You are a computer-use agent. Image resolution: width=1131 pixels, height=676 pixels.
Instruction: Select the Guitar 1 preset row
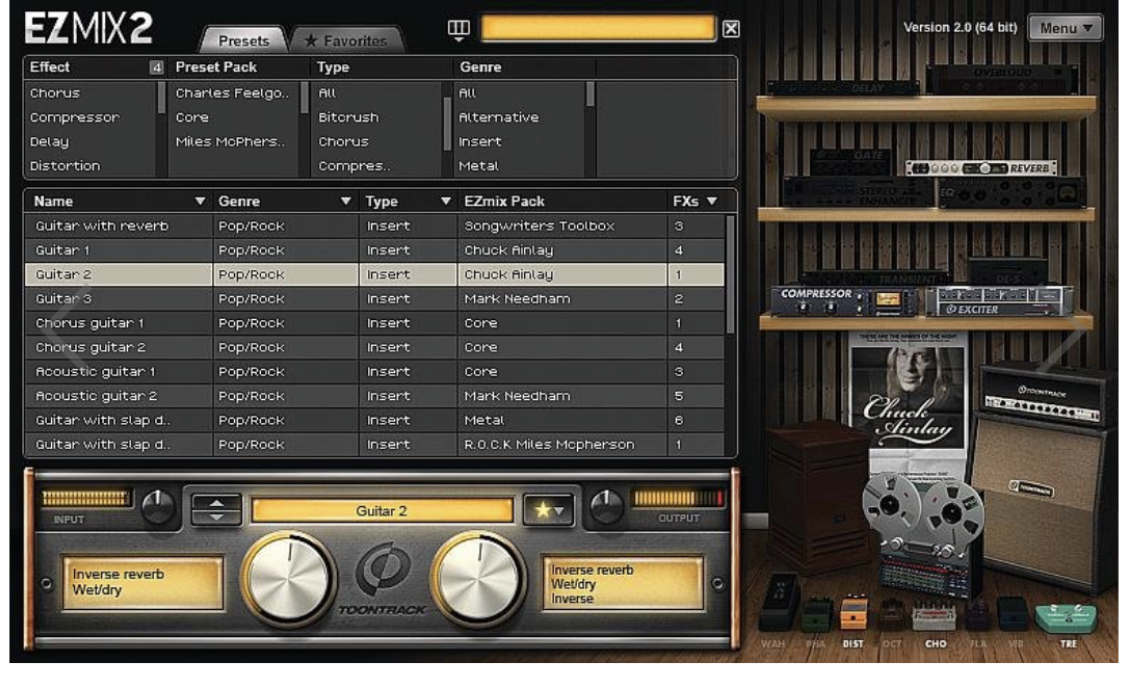point(374,250)
